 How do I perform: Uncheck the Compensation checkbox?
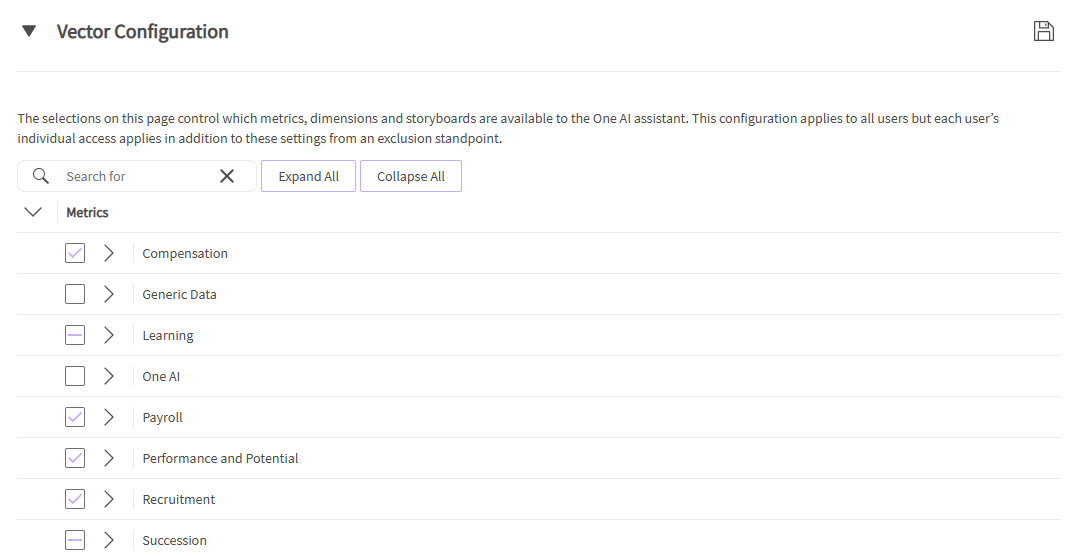pos(75,253)
